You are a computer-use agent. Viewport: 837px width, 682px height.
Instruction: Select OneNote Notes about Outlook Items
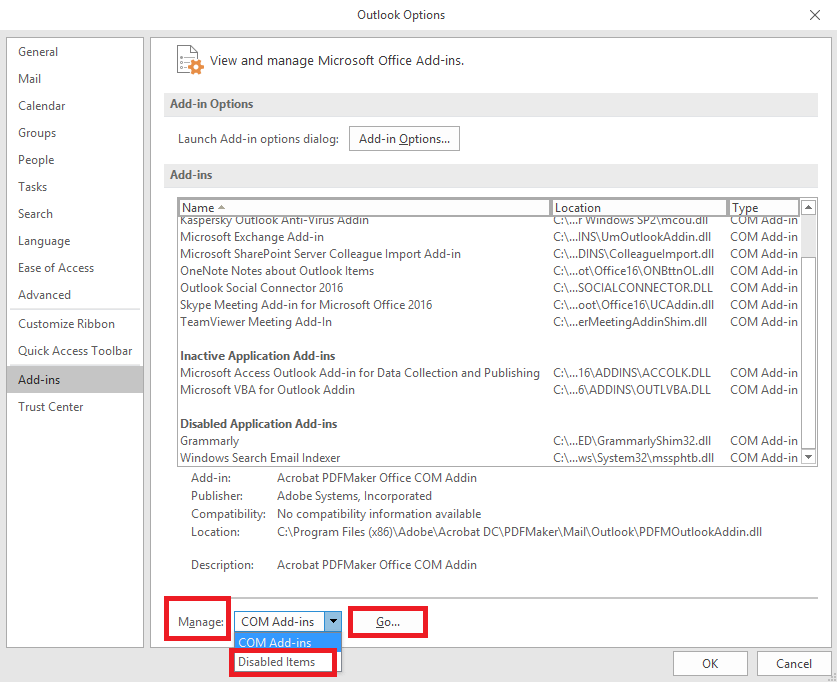click(489, 271)
